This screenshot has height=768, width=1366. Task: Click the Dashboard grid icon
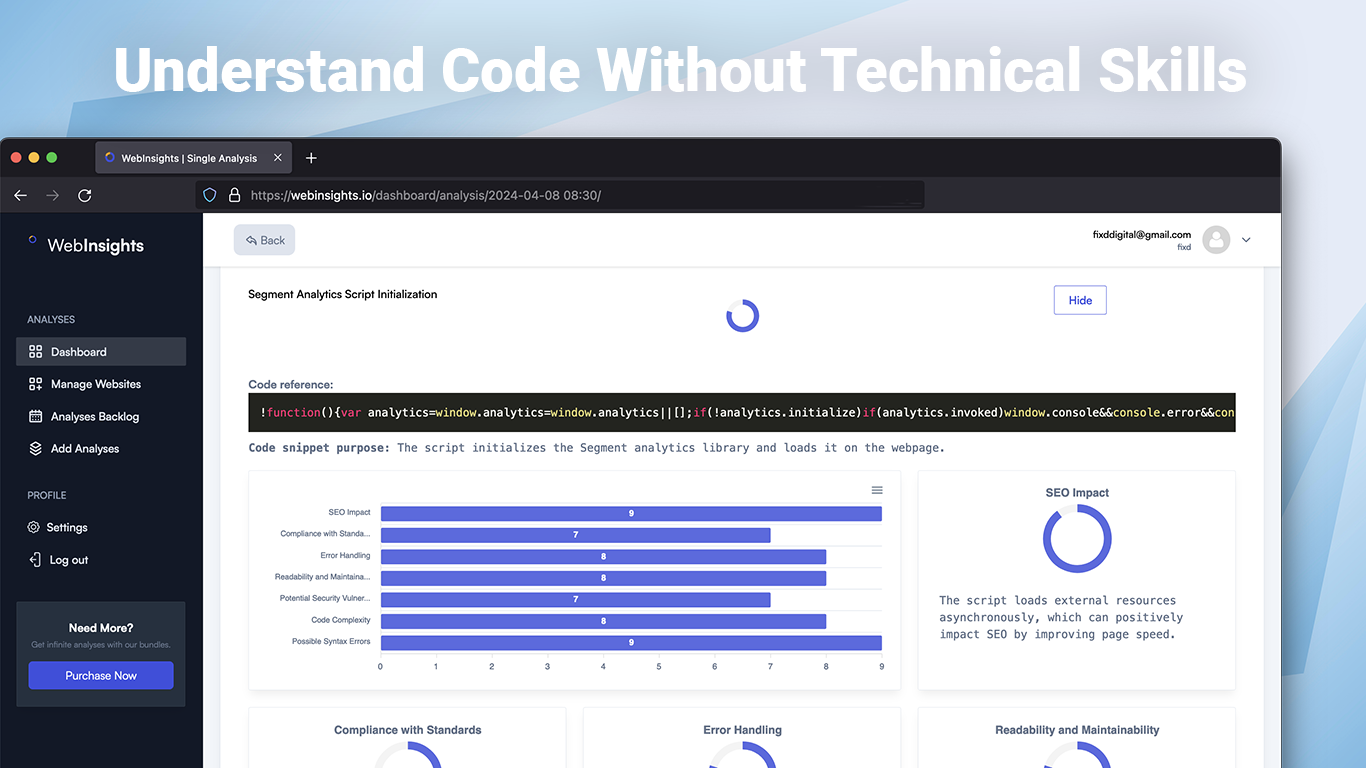[35, 352]
